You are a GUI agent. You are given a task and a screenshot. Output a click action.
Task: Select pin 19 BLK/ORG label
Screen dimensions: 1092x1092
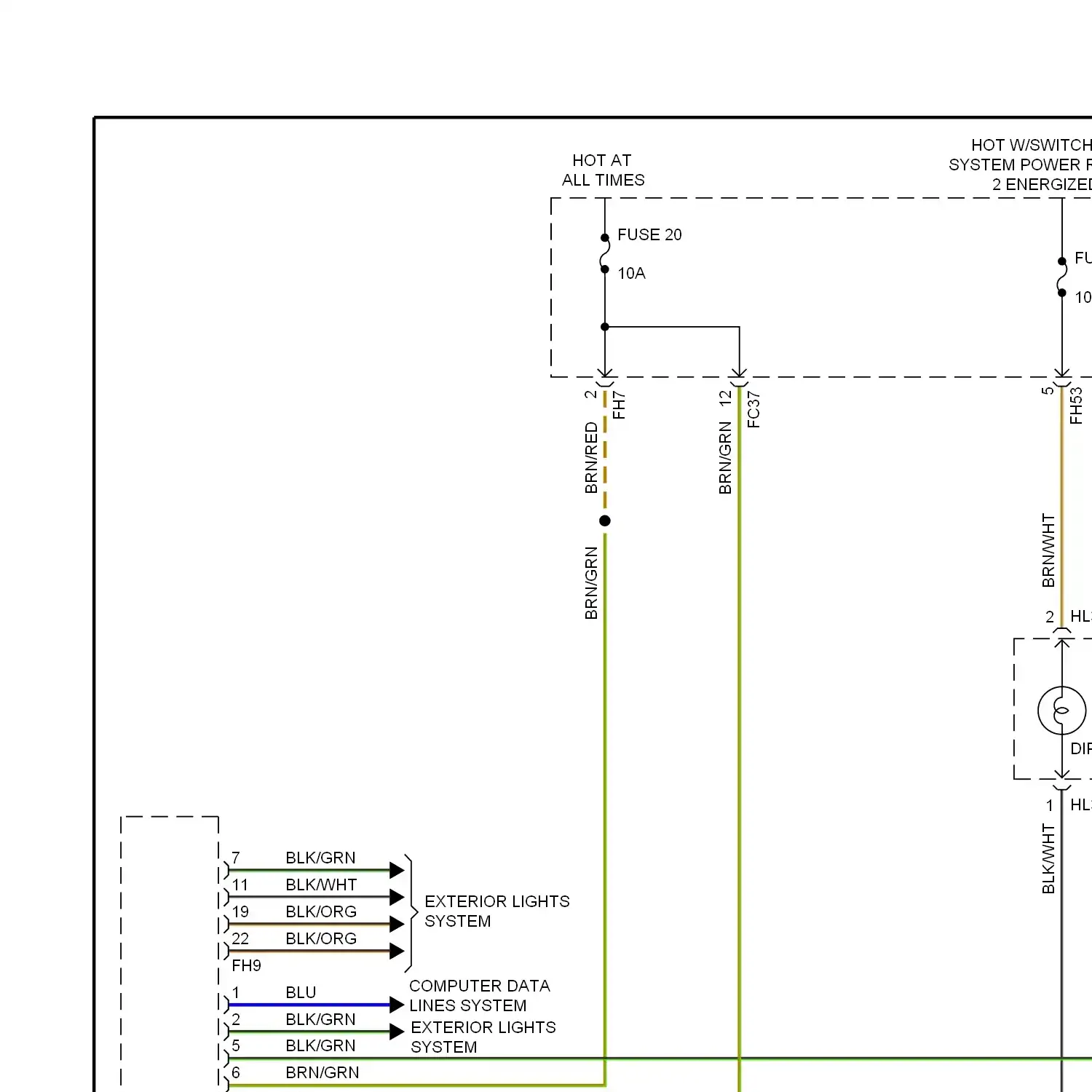point(321,911)
